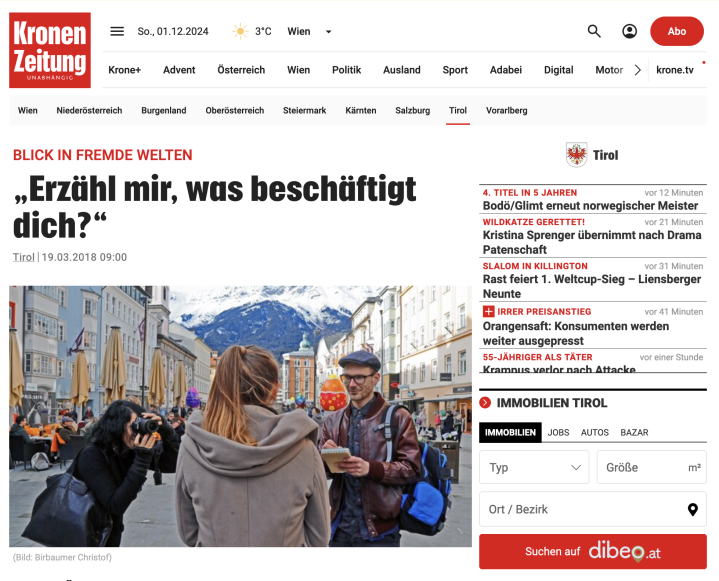Image resolution: width=719 pixels, height=581 pixels.
Task: Click the Suchen auf dibeo.at button
Action: point(593,552)
